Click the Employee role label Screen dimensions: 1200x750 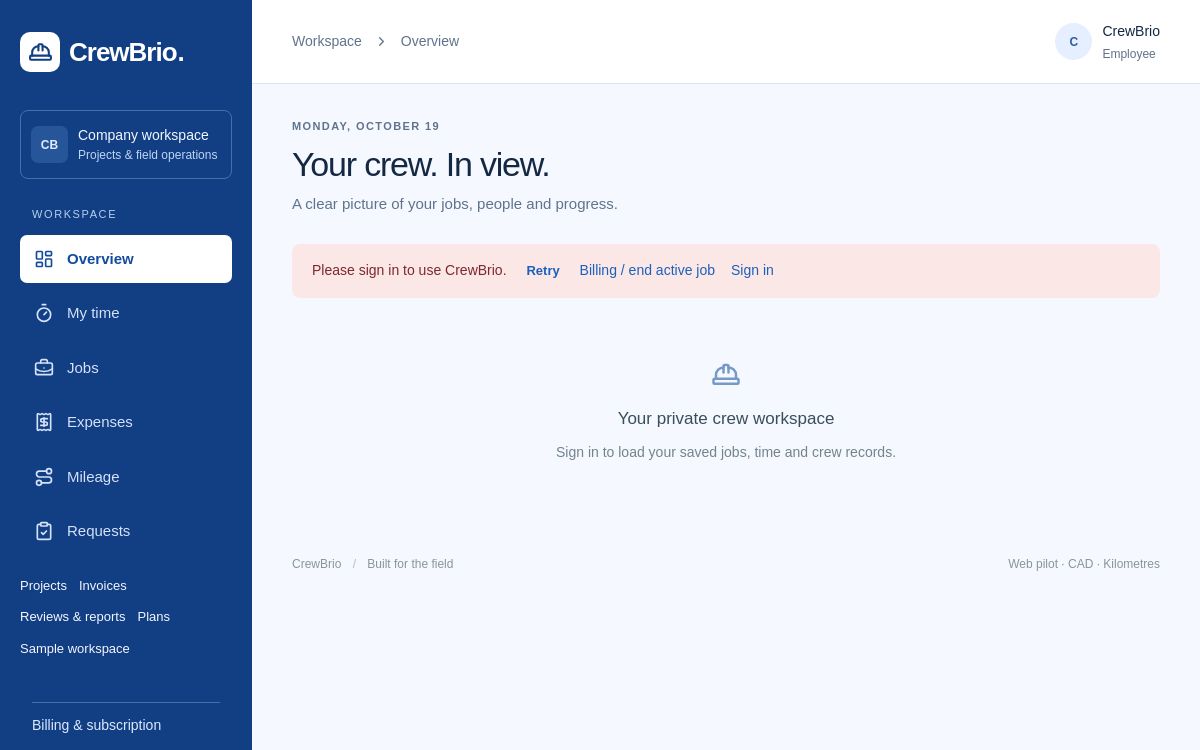[x=1129, y=54]
